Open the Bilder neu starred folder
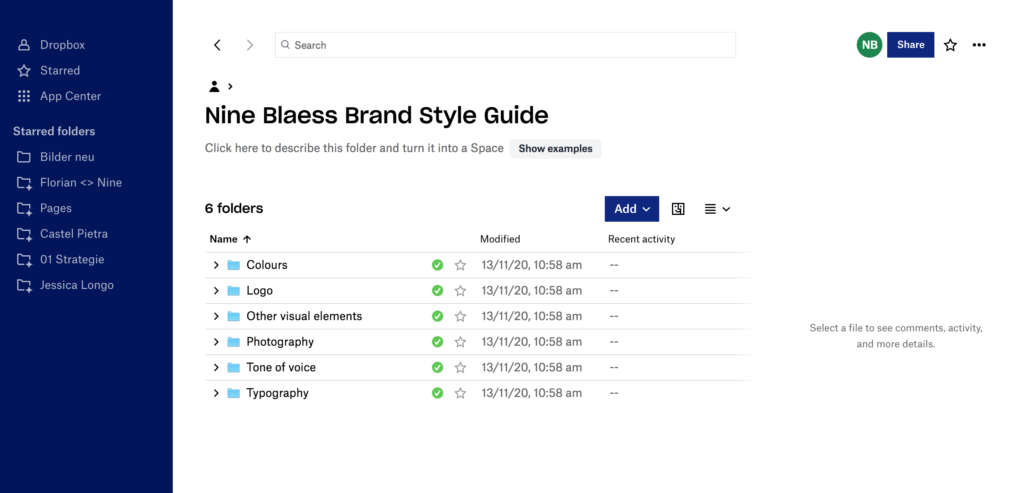Screen dimensions: 1024x493 56,157
